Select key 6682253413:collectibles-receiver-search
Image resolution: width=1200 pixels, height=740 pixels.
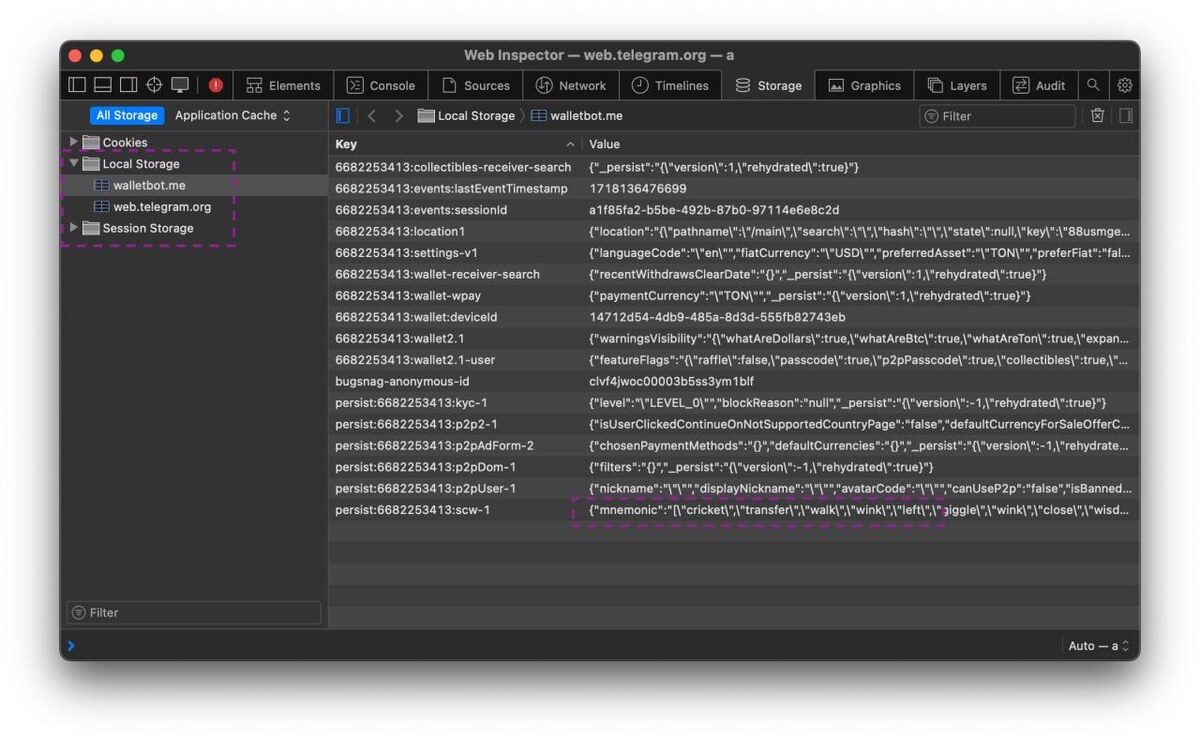(453, 167)
